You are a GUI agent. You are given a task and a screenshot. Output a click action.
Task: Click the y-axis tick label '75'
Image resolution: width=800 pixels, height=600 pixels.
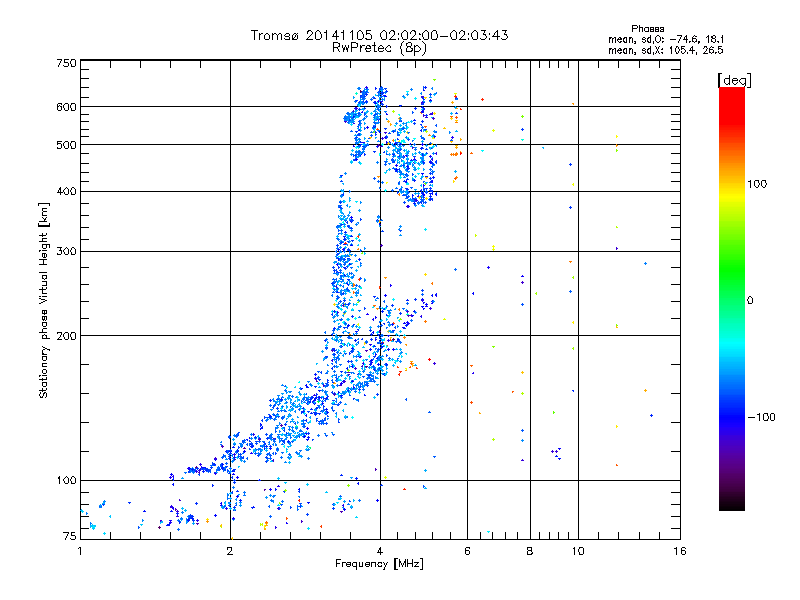70,536
